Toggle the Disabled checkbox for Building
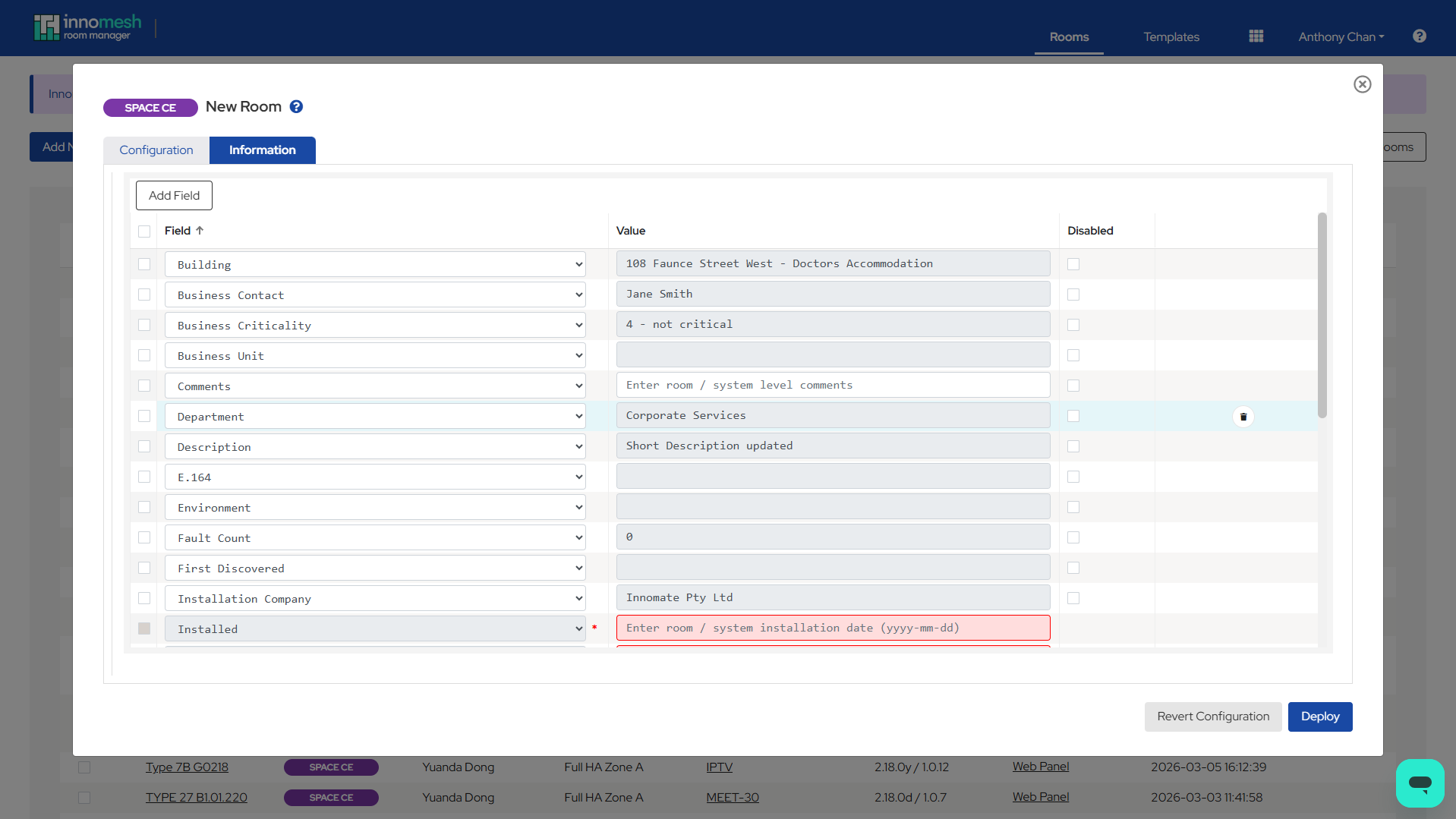Image resolution: width=1456 pixels, height=819 pixels. 1073,264
